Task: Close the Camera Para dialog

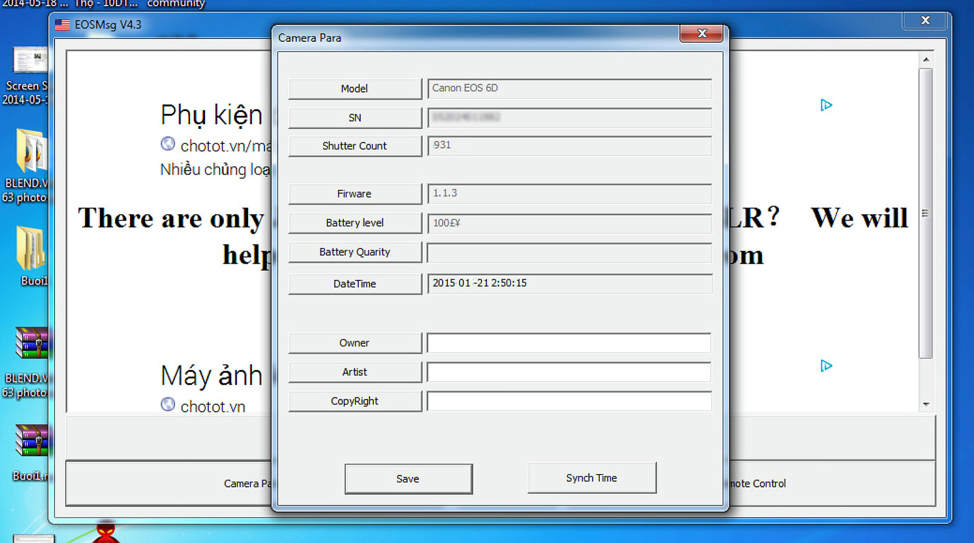Action: tap(701, 35)
